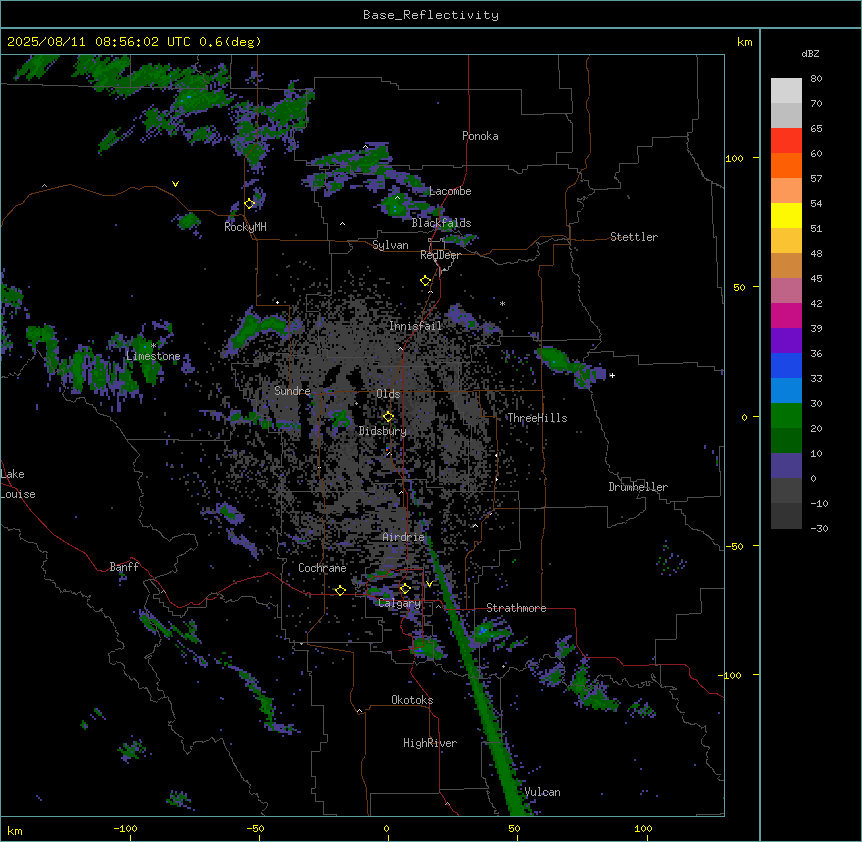Click the Vulcan city label
The width and height of the screenshot is (862, 842).
[543, 792]
